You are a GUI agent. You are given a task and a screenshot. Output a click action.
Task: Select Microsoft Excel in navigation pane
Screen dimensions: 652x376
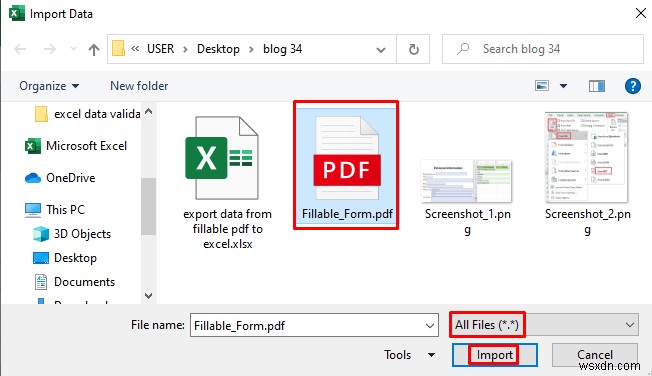click(x=76, y=146)
